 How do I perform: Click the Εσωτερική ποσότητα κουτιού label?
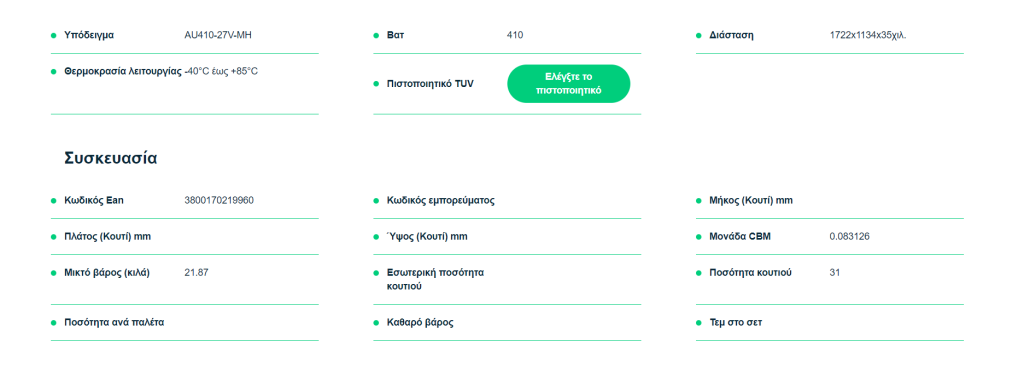(x=435, y=279)
